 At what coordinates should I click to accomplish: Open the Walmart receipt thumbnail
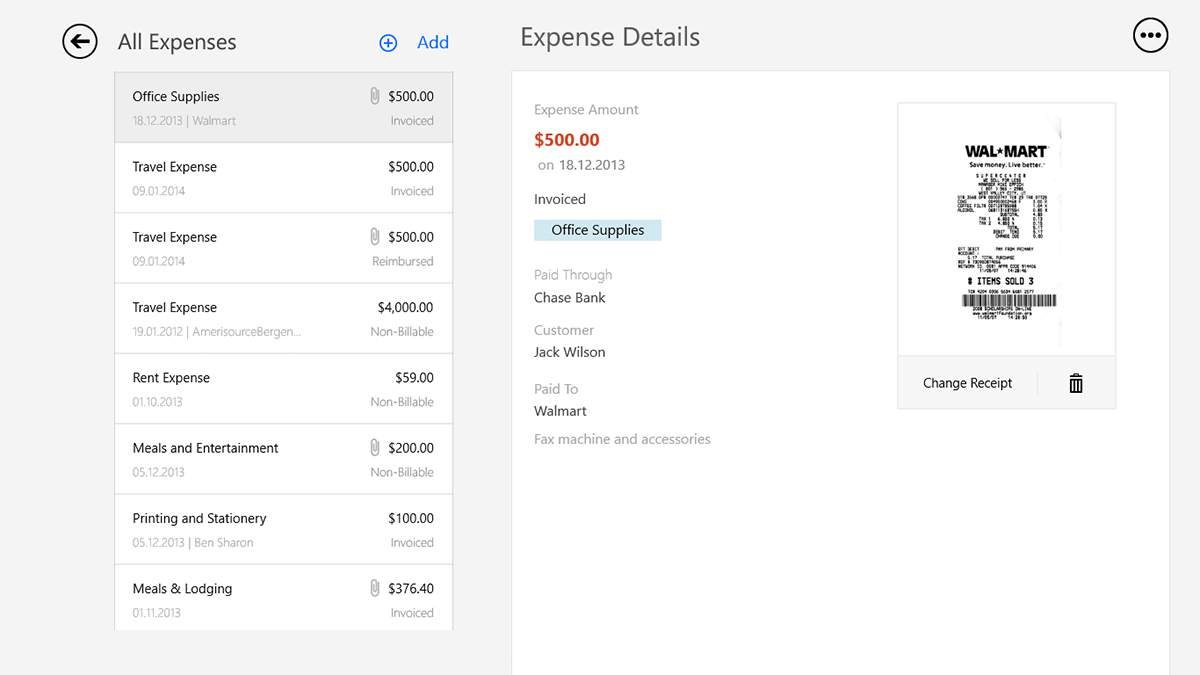click(1006, 229)
